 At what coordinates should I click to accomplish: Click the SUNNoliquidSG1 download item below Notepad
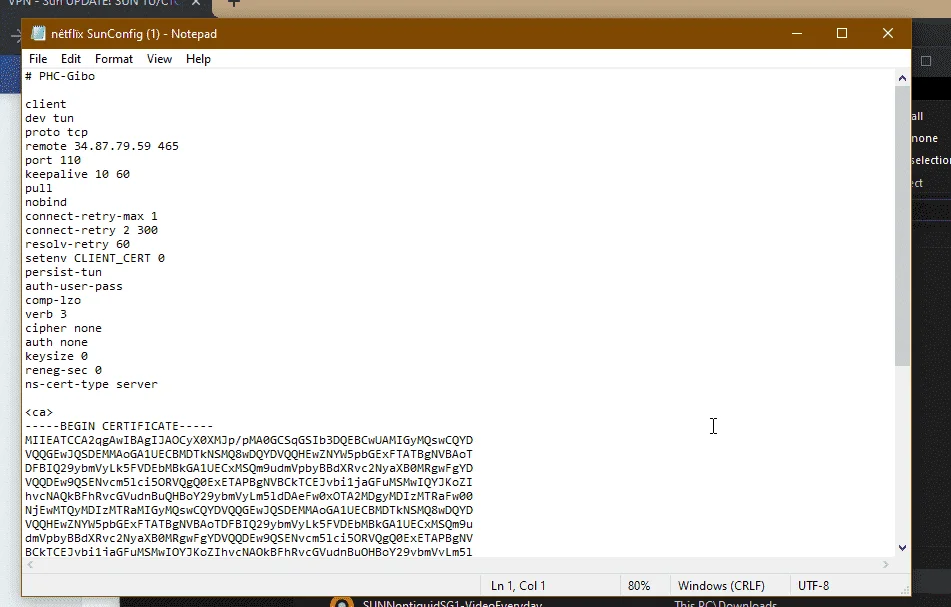point(452,603)
